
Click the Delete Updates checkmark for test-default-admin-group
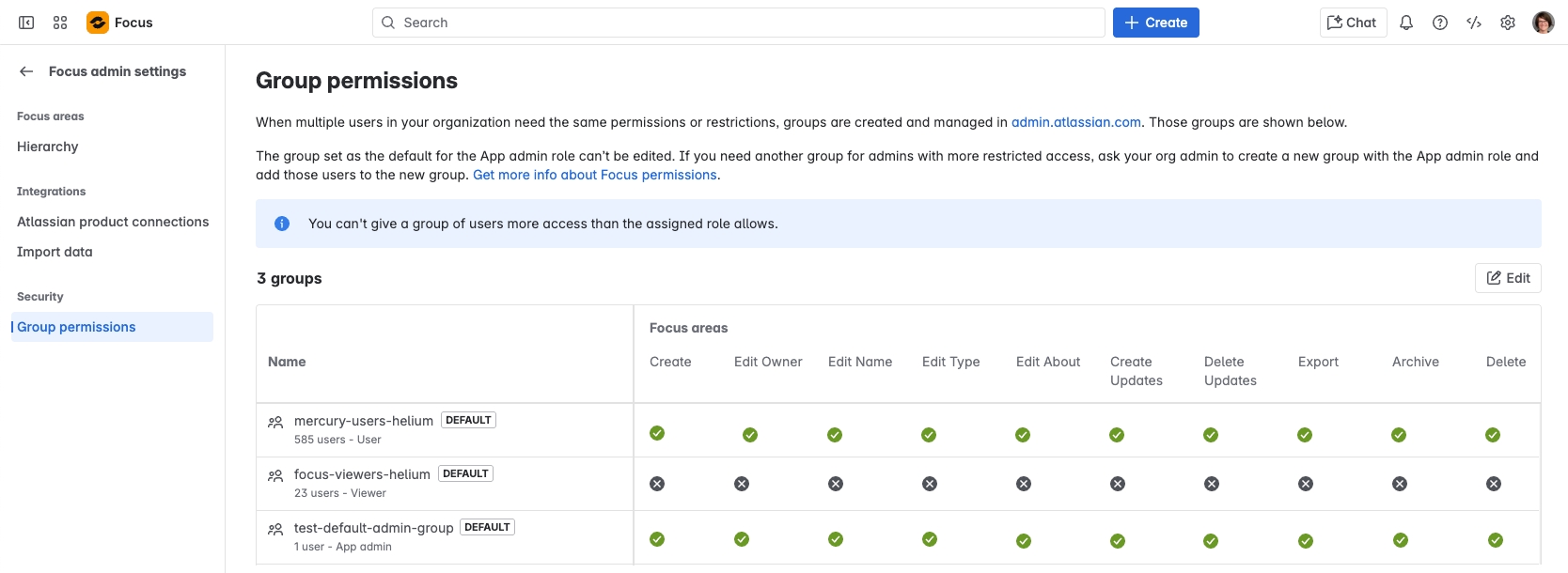pyautogui.click(x=1211, y=541)
